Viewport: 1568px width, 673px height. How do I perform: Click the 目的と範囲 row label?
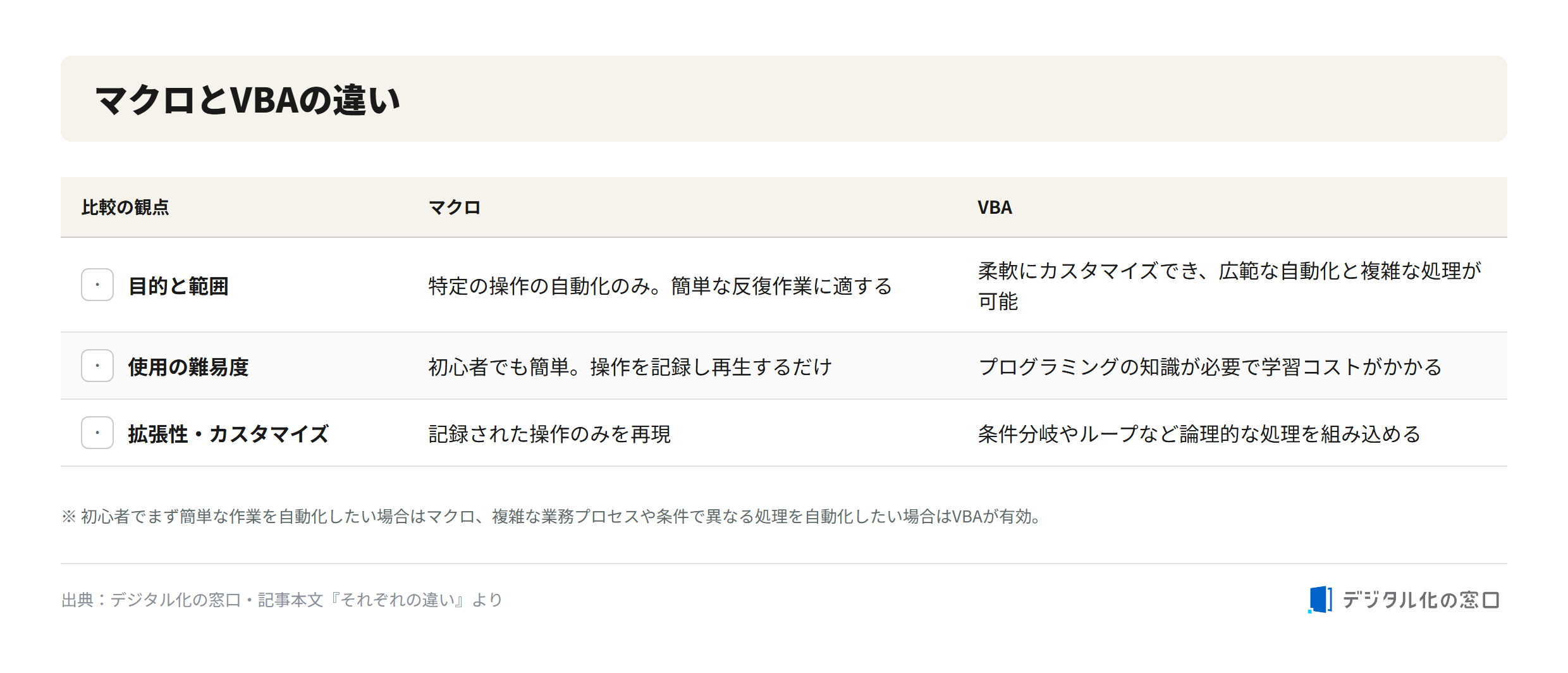pos(178,286)
